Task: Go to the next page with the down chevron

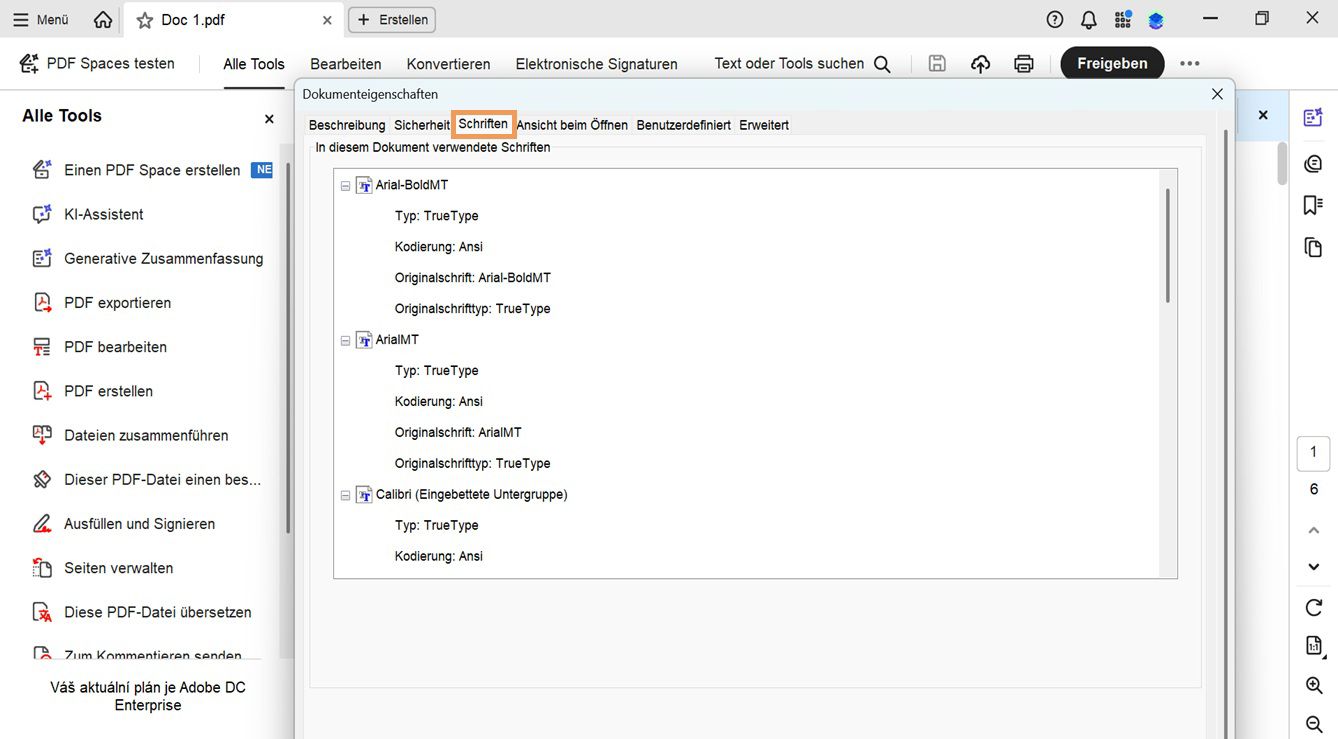Action: [1314, 567]
